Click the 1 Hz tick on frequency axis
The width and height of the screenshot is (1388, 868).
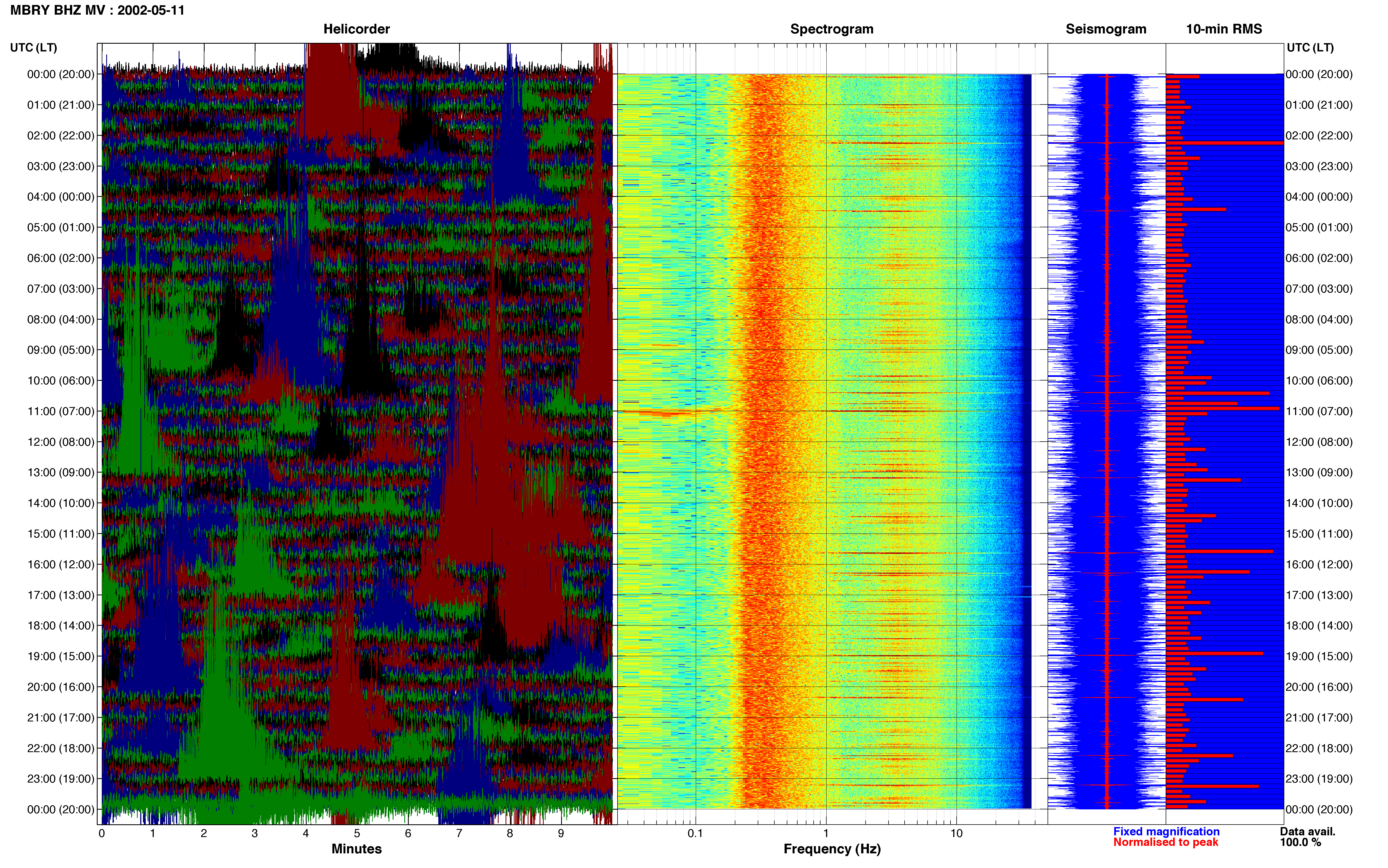point(826,833)
